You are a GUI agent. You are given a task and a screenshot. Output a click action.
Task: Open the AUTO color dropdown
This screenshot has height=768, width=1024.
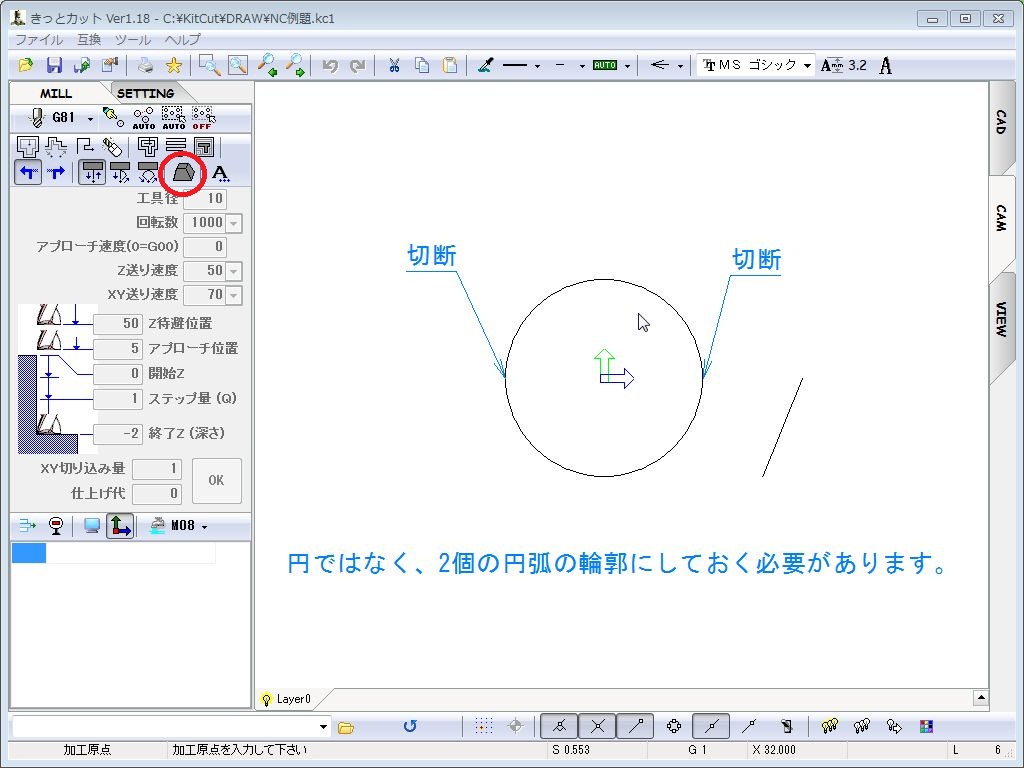627,66
